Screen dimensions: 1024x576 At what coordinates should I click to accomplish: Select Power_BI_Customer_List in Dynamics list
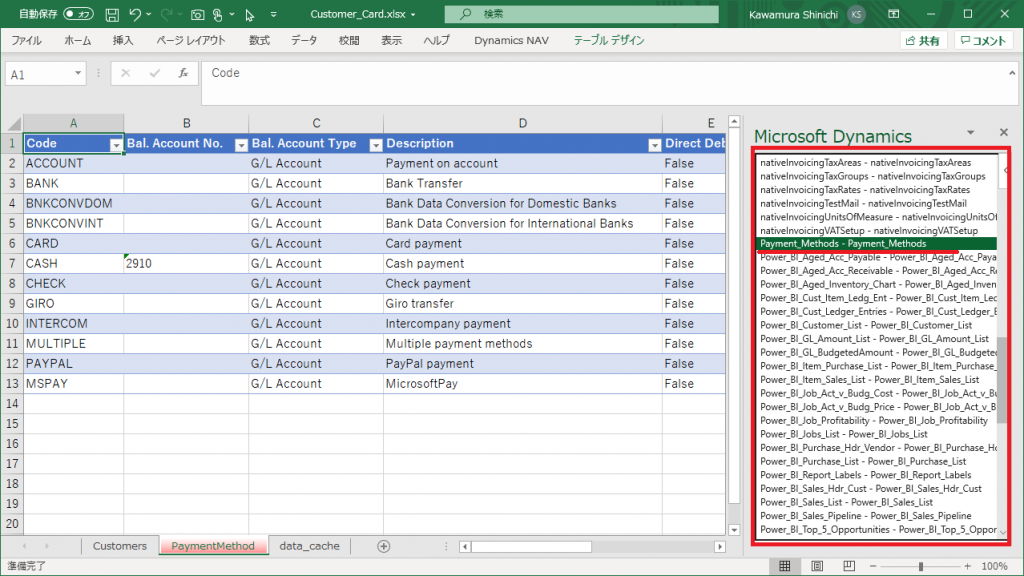tap(877, 325)
